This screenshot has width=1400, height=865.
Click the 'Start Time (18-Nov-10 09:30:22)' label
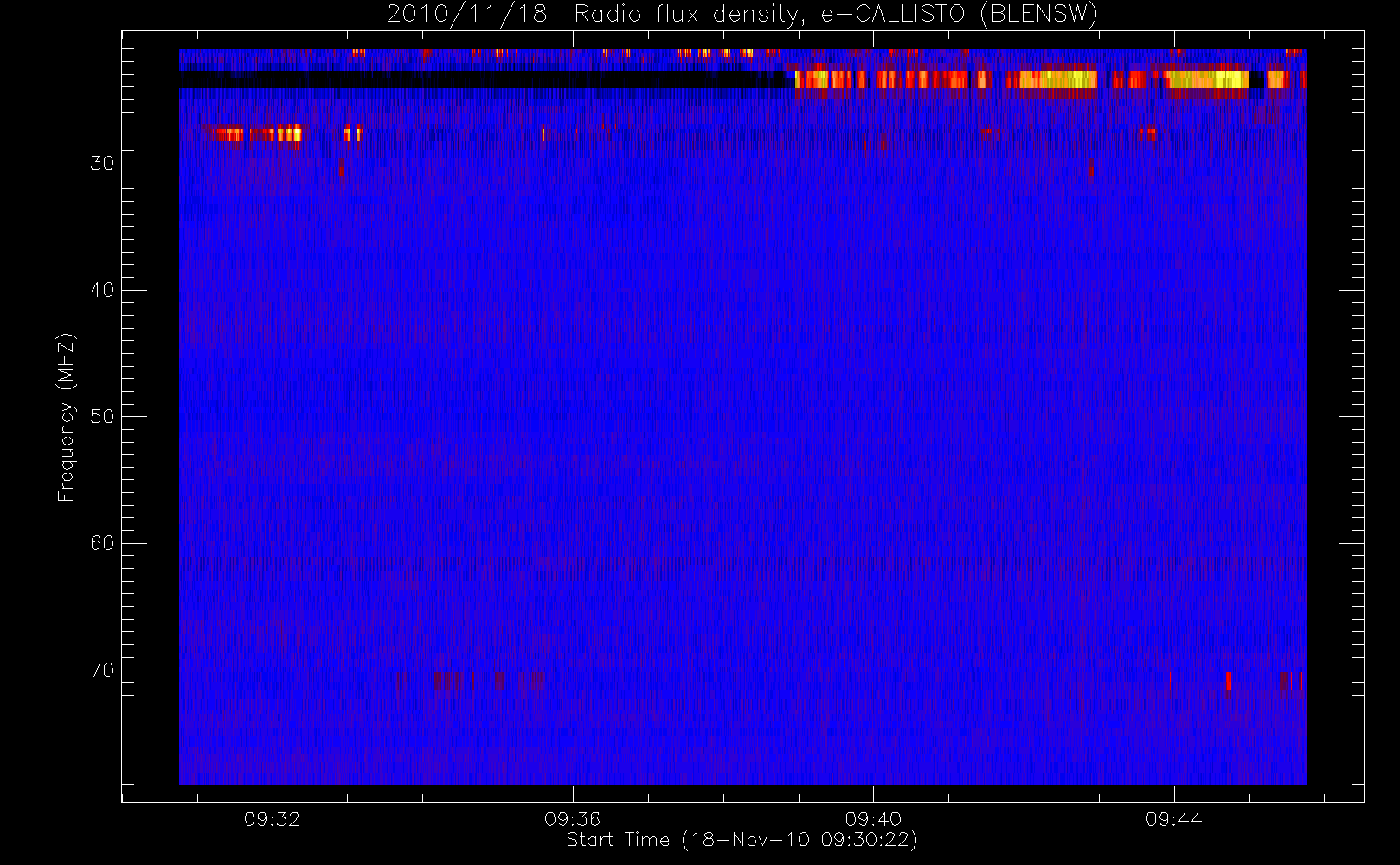(x=742, y=840)
